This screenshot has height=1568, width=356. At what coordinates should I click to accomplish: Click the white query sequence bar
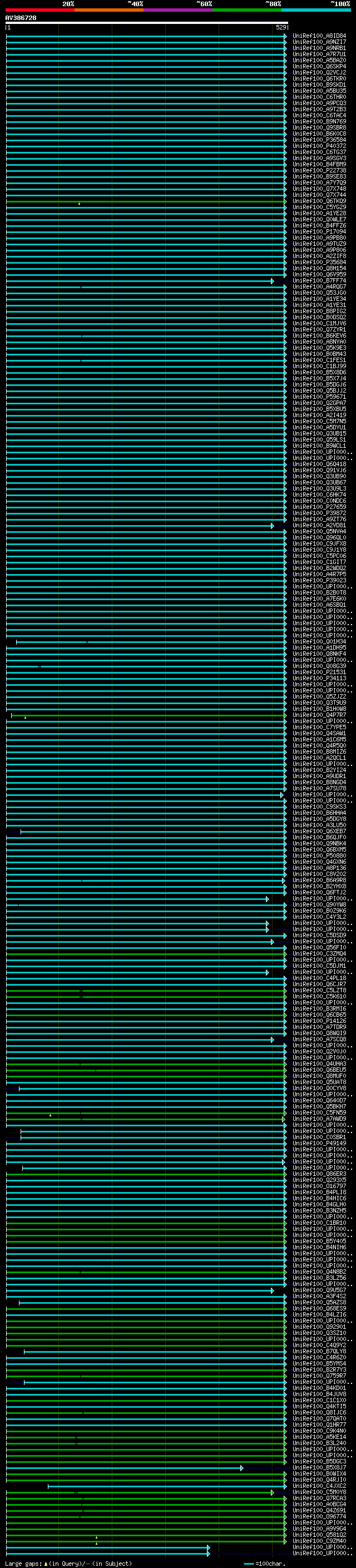tap(147, 23)
